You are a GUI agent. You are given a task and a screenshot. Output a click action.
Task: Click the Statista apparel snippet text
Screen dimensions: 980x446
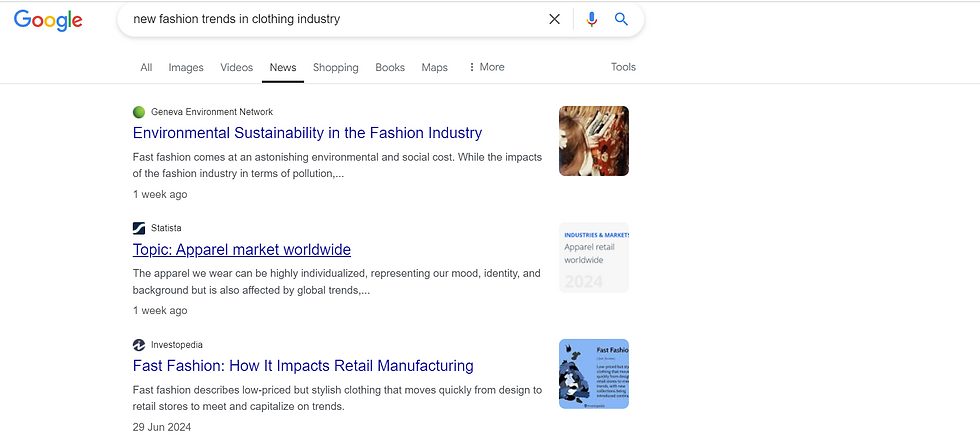tap(337, 282)
